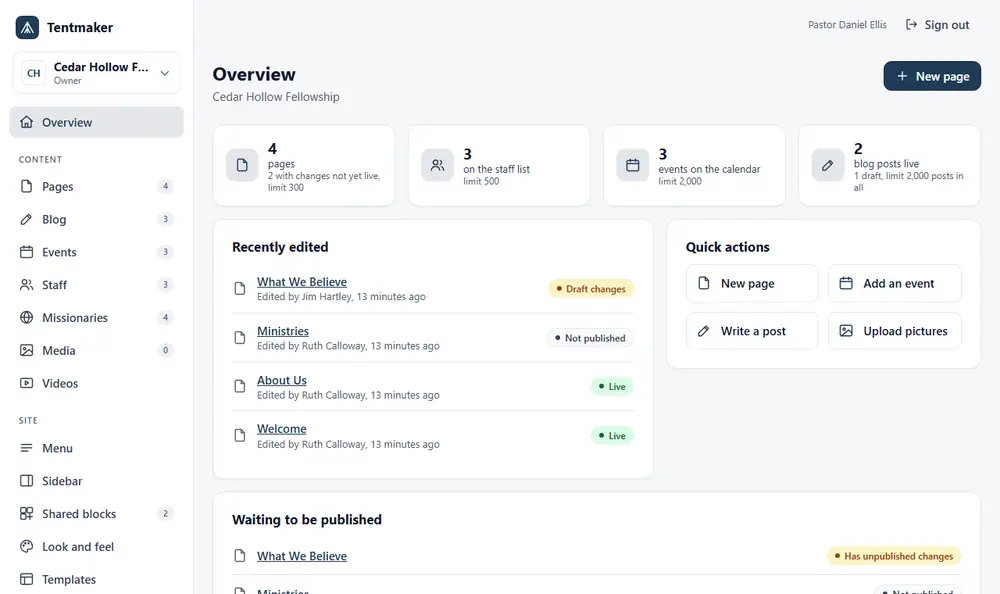
Task: Click the Upload pictures quick action
Action: click(x=894, y=331)
